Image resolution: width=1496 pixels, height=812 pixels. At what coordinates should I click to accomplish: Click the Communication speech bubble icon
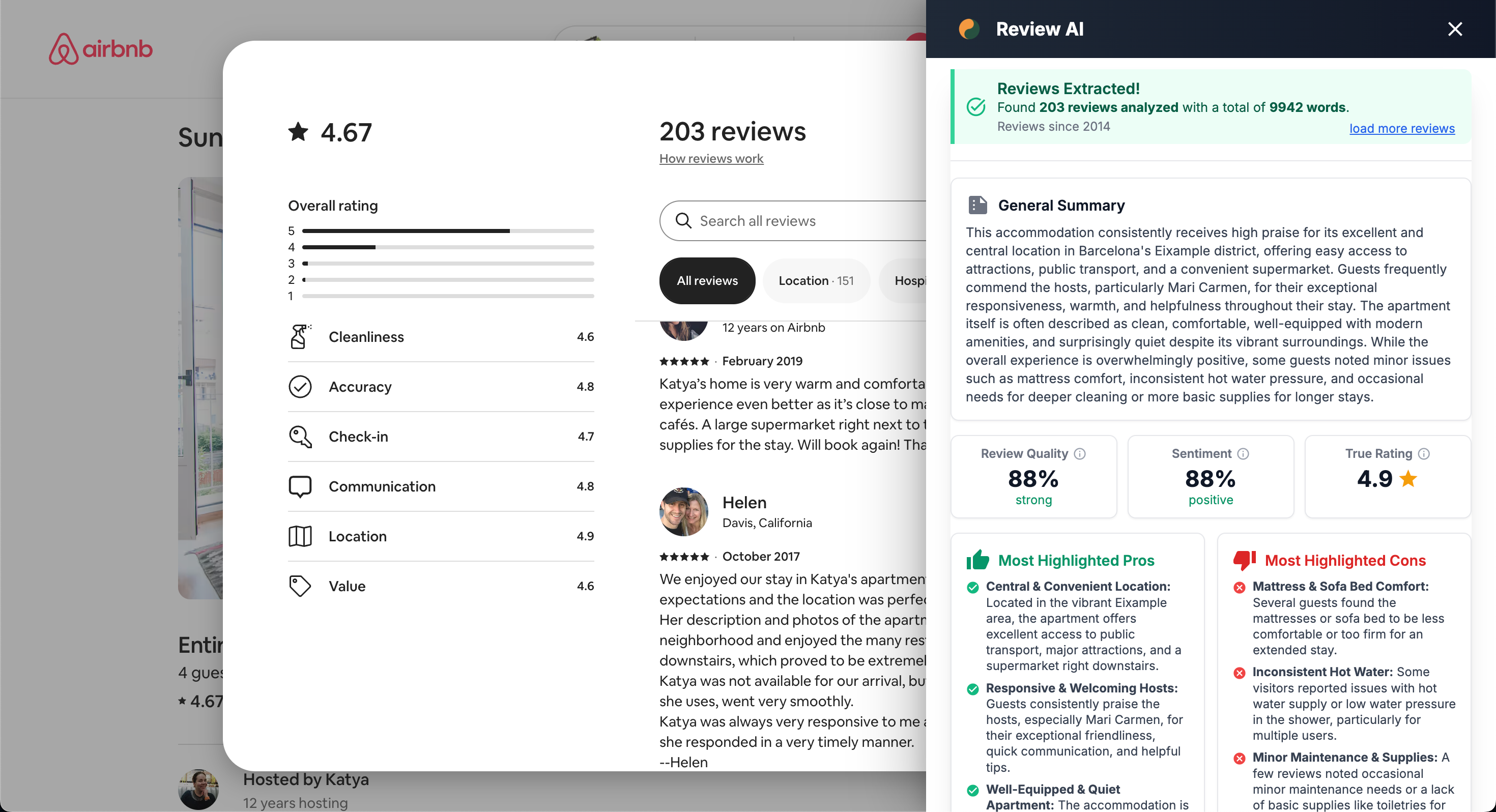point(300,486)
